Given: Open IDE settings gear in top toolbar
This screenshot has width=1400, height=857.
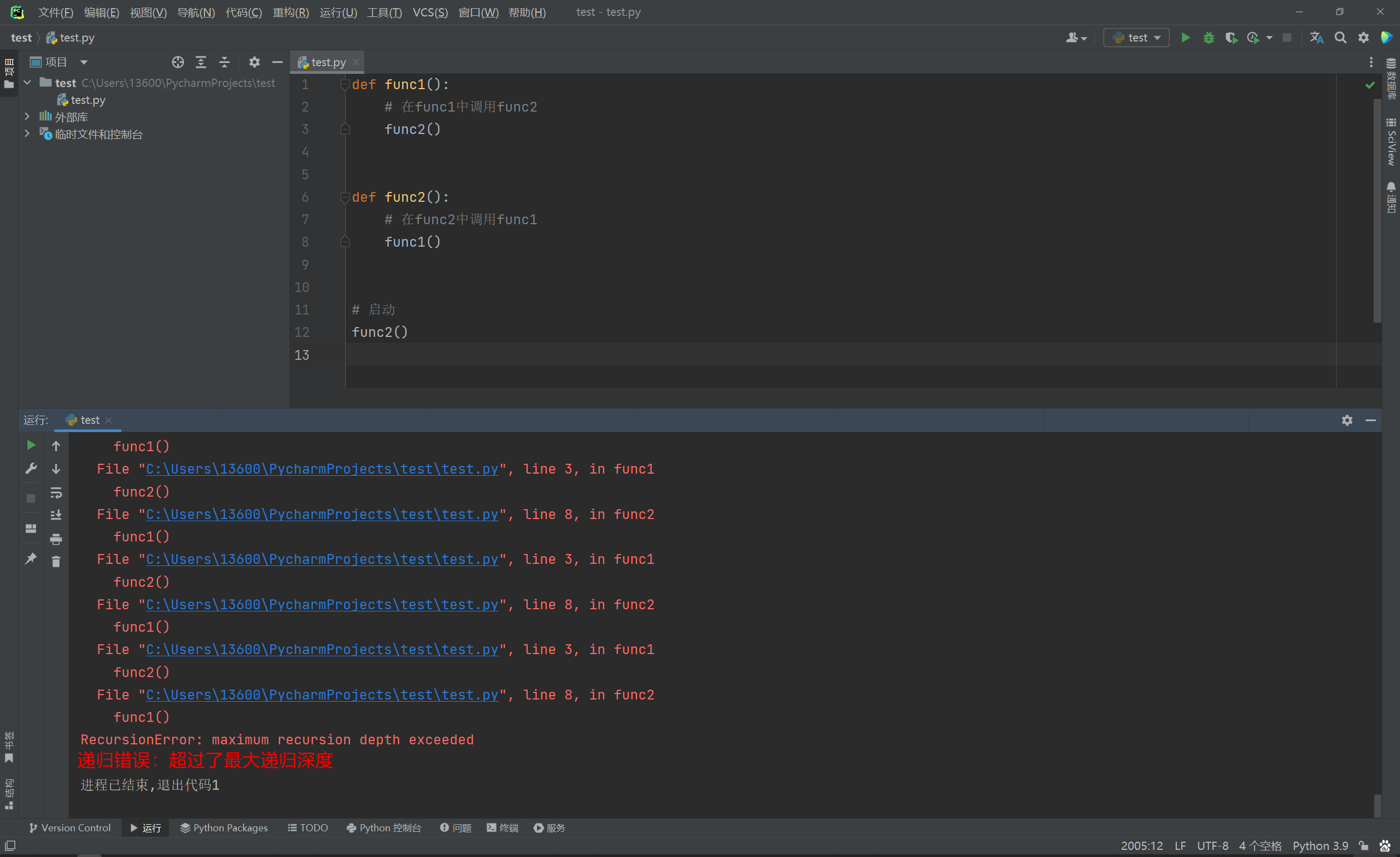Looking at the screenshot, I should pos(1364,38).
